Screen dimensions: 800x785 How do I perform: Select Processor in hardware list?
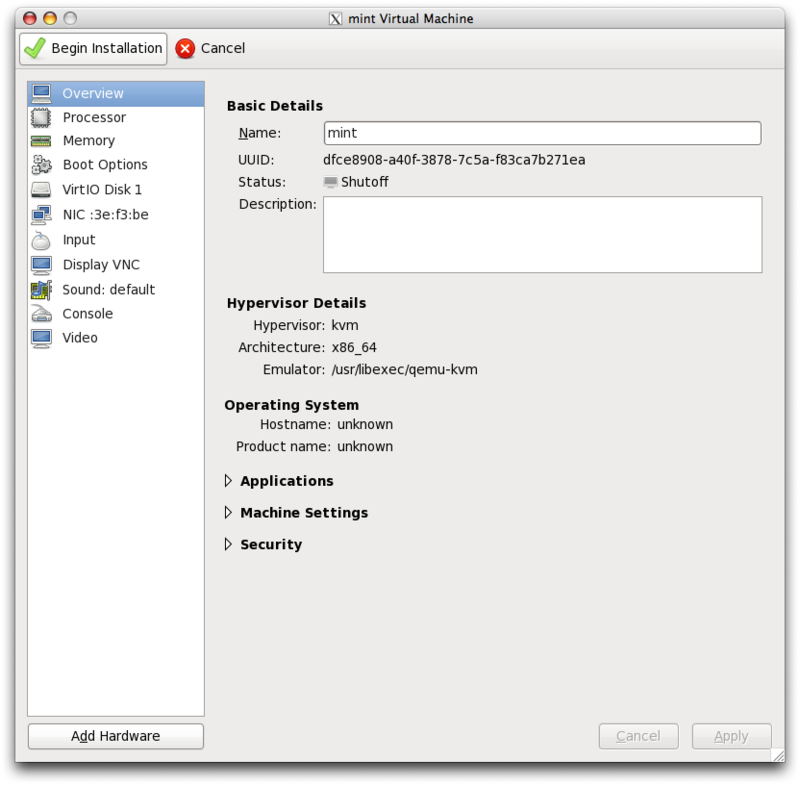pyautogui.click(x=116, y=118)
